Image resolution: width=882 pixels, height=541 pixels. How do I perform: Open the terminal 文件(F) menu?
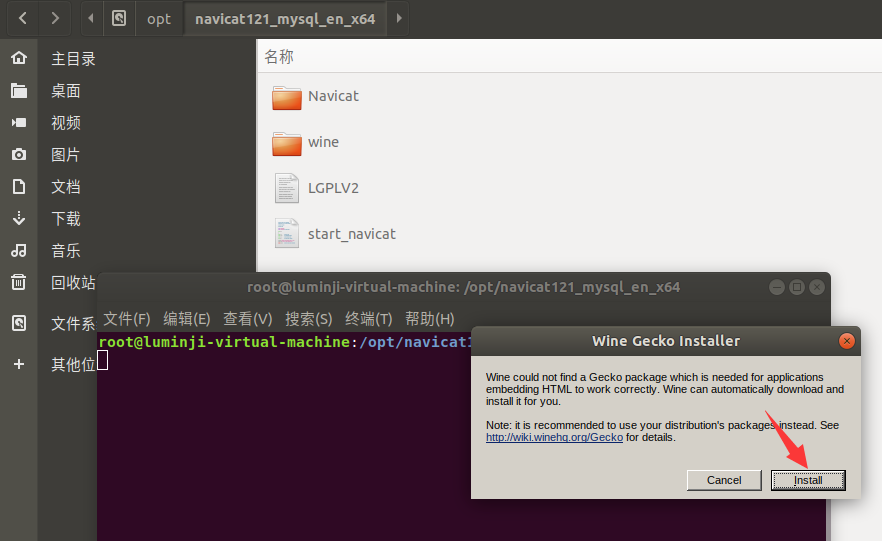click(127, 319)
